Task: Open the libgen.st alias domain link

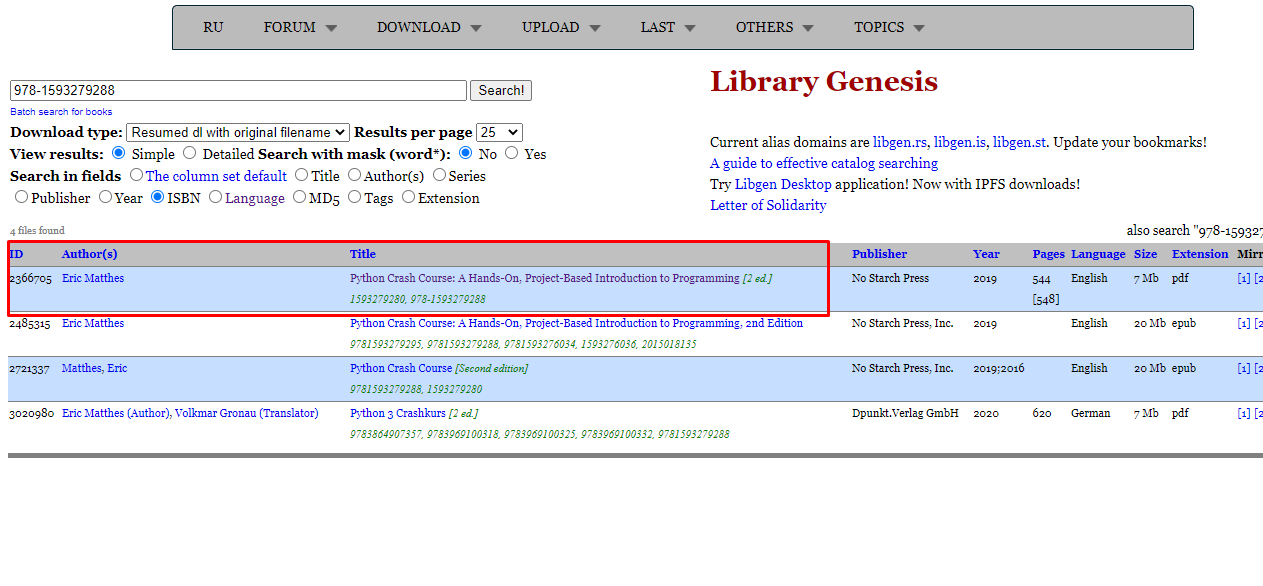Action: [1019, 142]
